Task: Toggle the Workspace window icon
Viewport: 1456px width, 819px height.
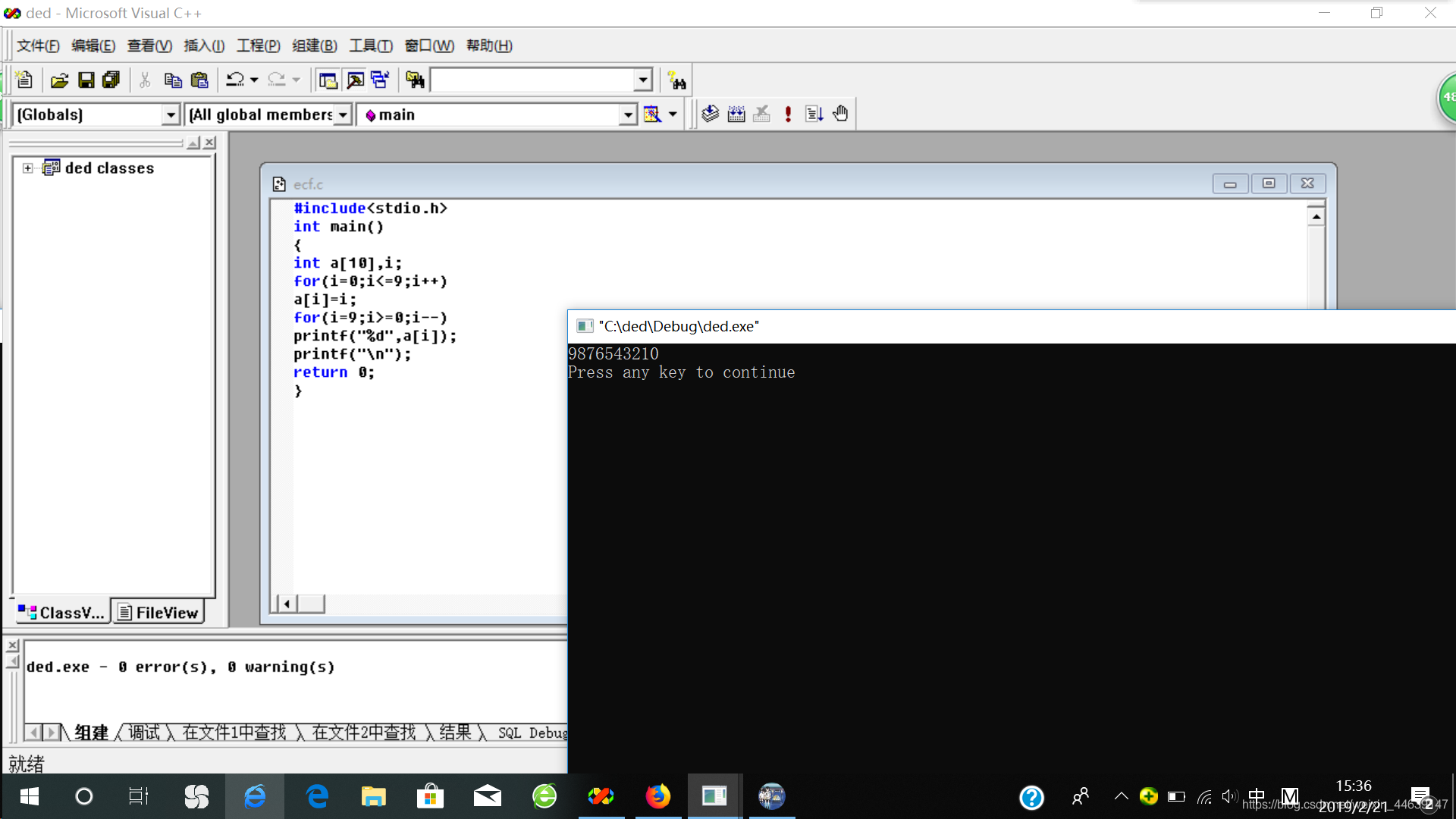Action: [328, 80]
